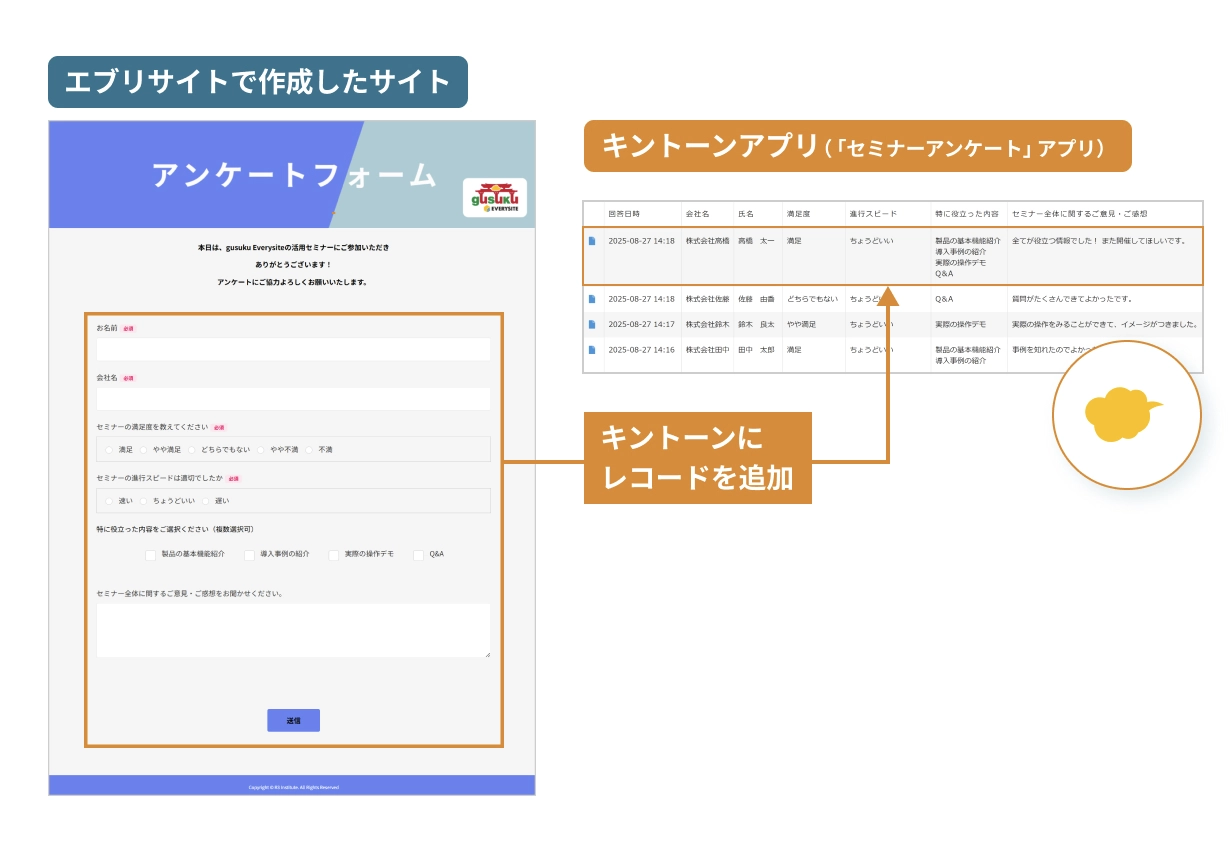Select the やや不満 radio button

(x=261, y=450)
